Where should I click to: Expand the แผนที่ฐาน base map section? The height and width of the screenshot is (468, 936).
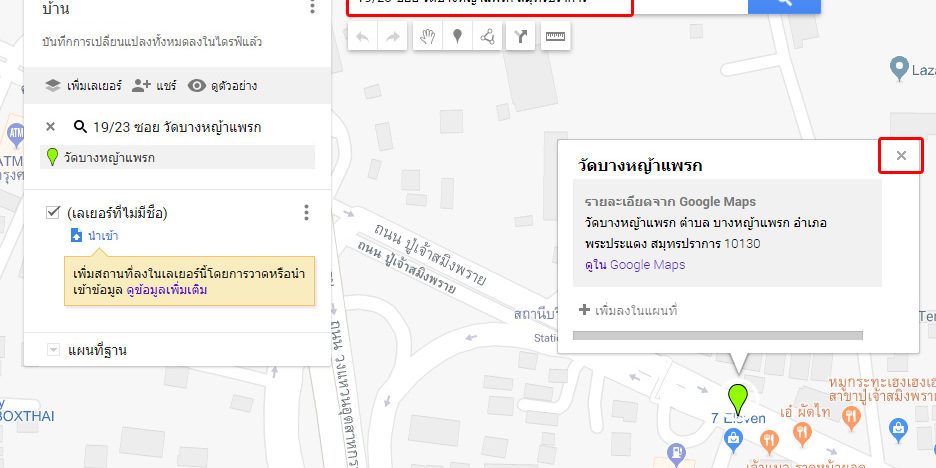click(x=53, y=350)
